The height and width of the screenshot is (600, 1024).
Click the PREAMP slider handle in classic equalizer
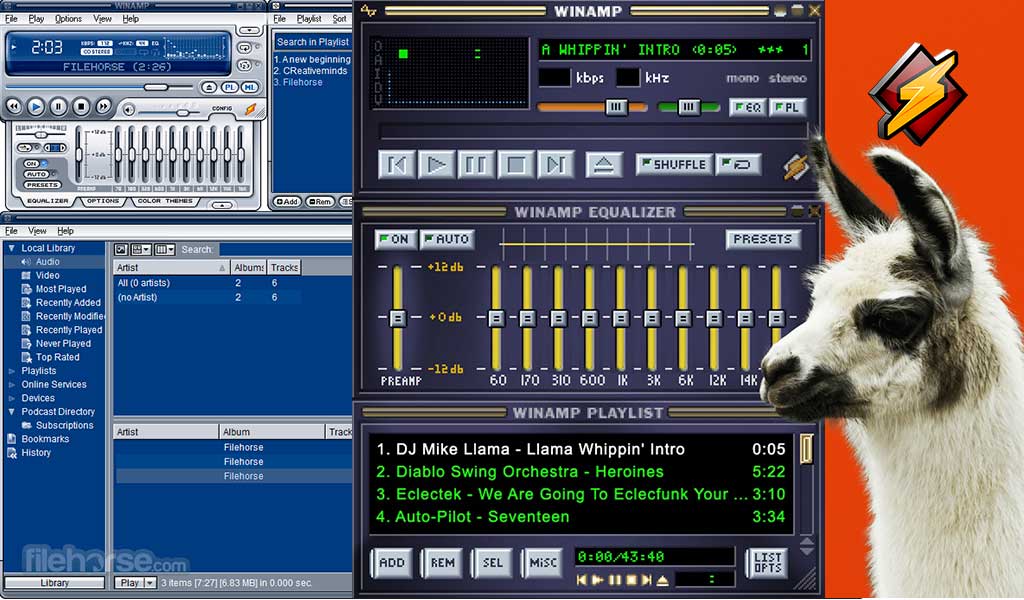[x=397, y=318]
